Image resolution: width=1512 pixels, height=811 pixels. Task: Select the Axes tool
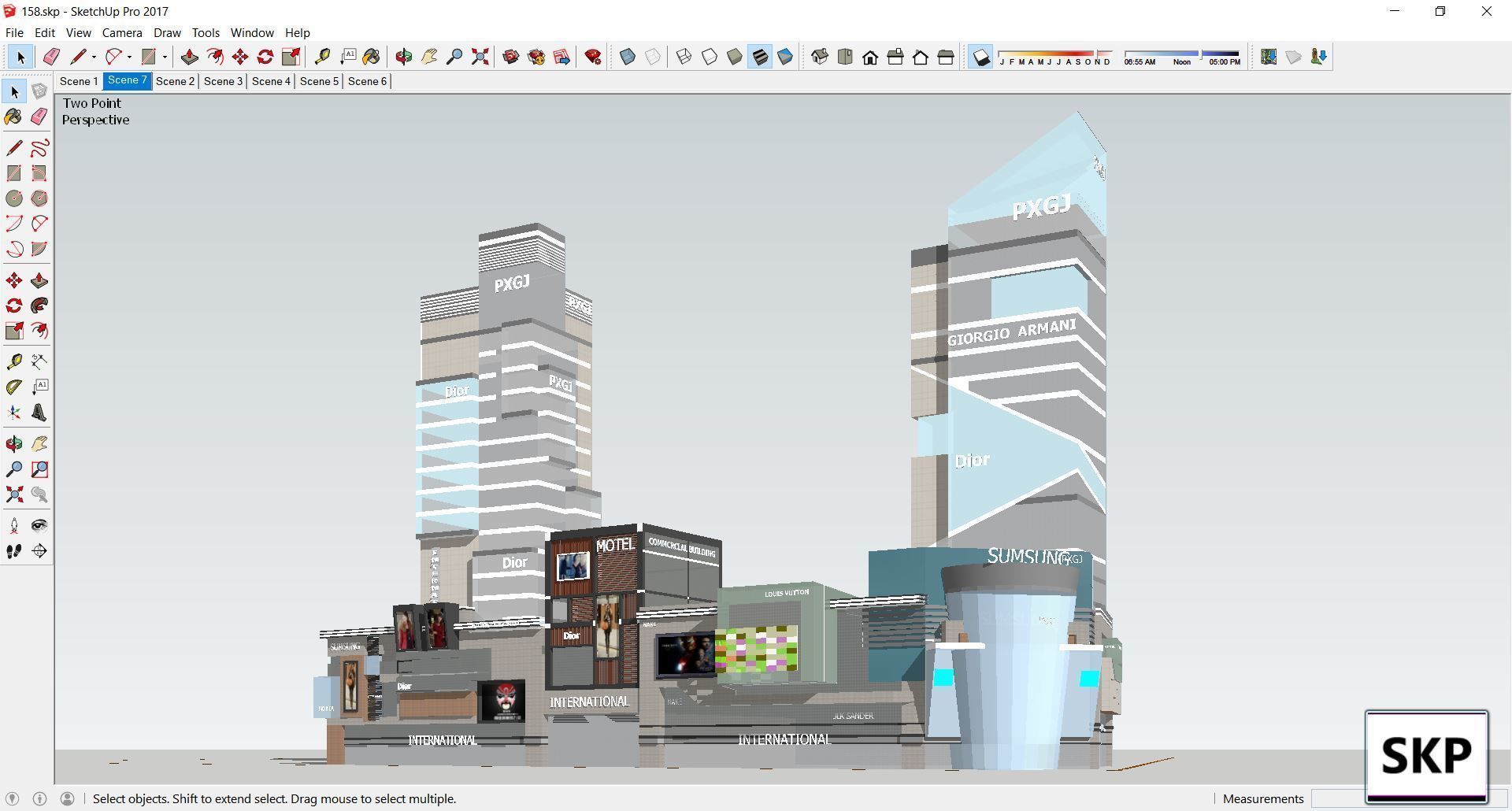[x=14, y=413]
